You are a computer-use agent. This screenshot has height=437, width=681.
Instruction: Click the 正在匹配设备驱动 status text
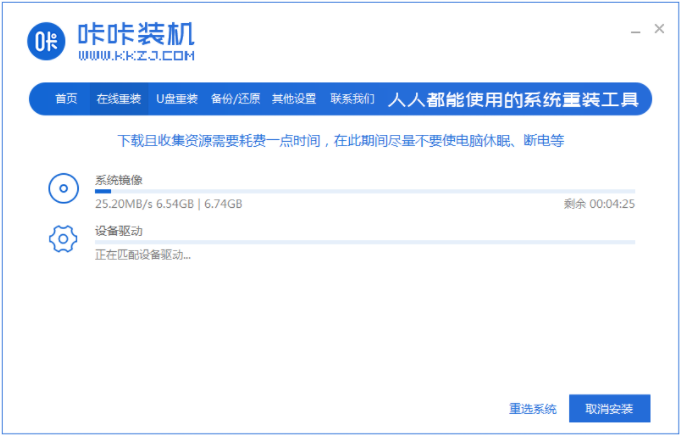(142, 255)
